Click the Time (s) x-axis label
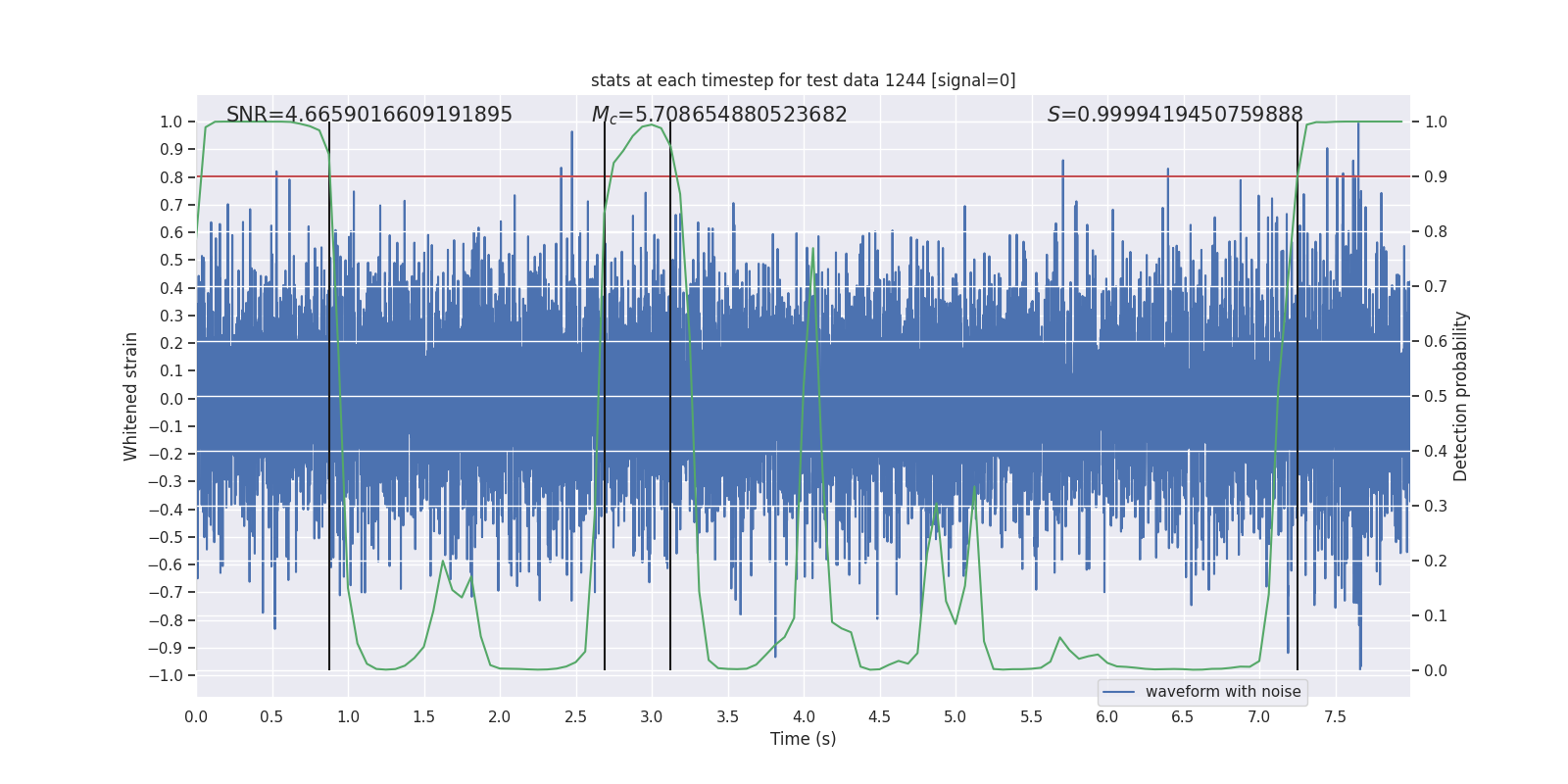The height and width of the screenshot is (784, 1568). (803, 739)
